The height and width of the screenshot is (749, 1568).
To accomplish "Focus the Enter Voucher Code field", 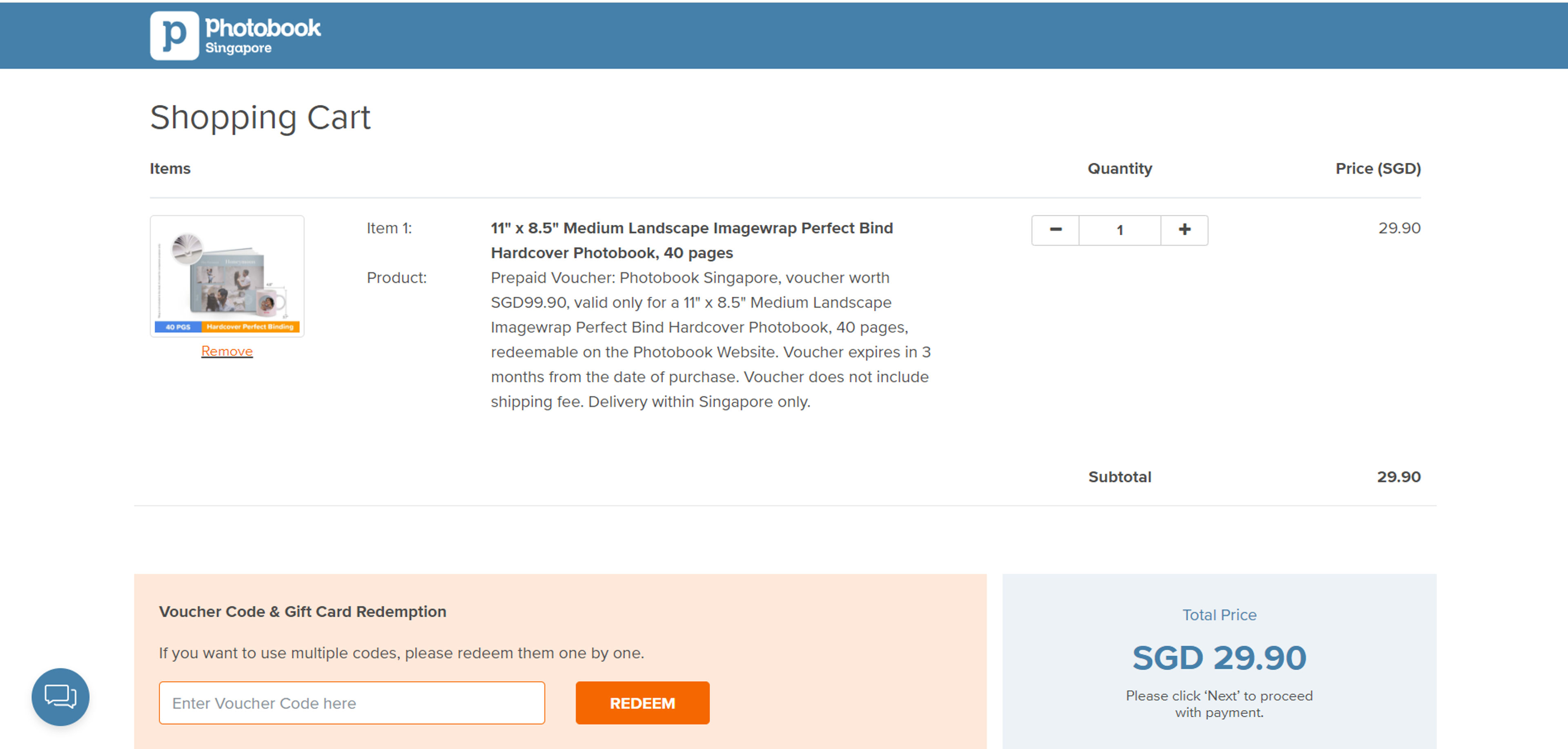I will coord(352,703).
